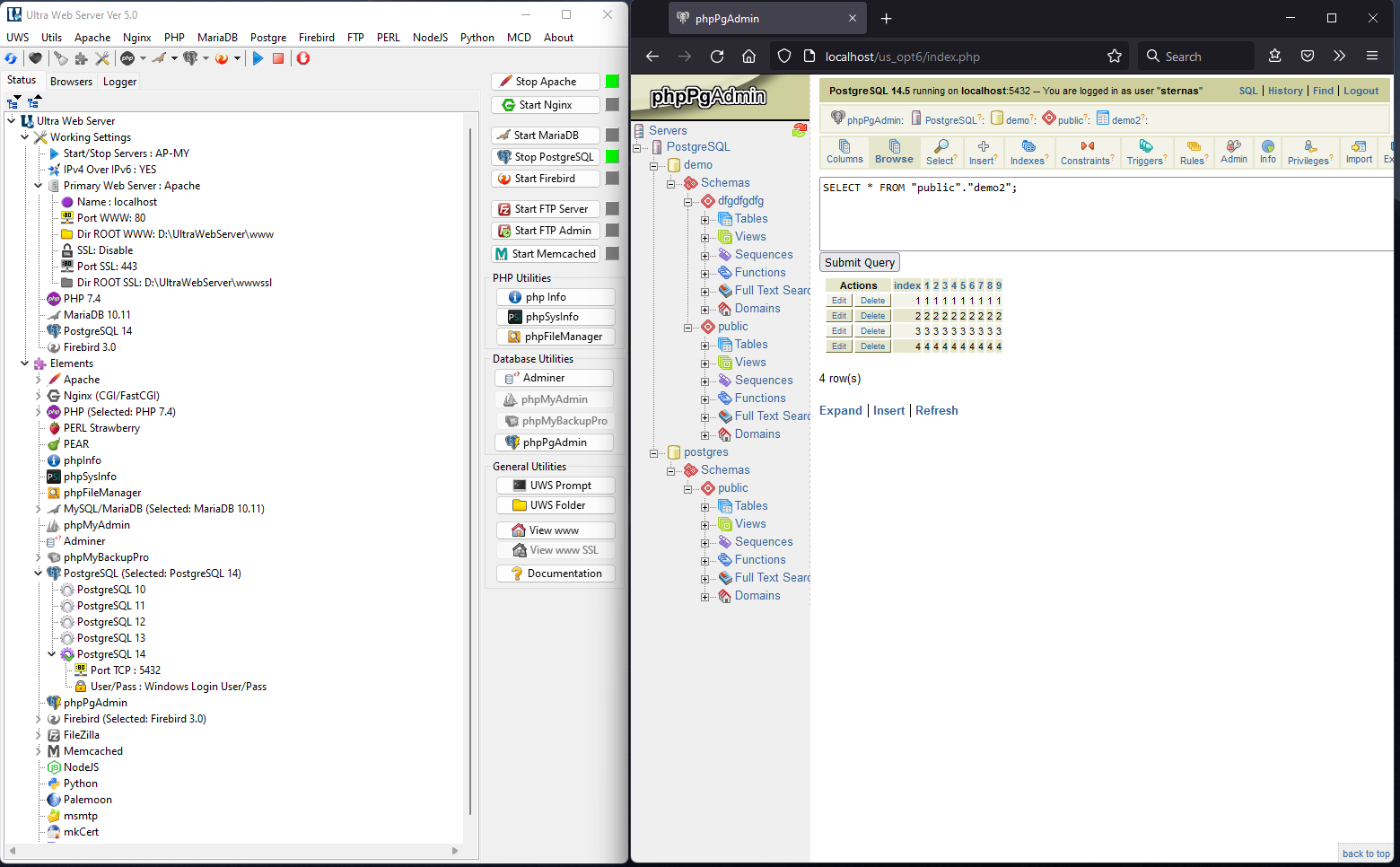
Task: Open the Firebird version dropdown arrow in toolbar
Action: point(237,58)
